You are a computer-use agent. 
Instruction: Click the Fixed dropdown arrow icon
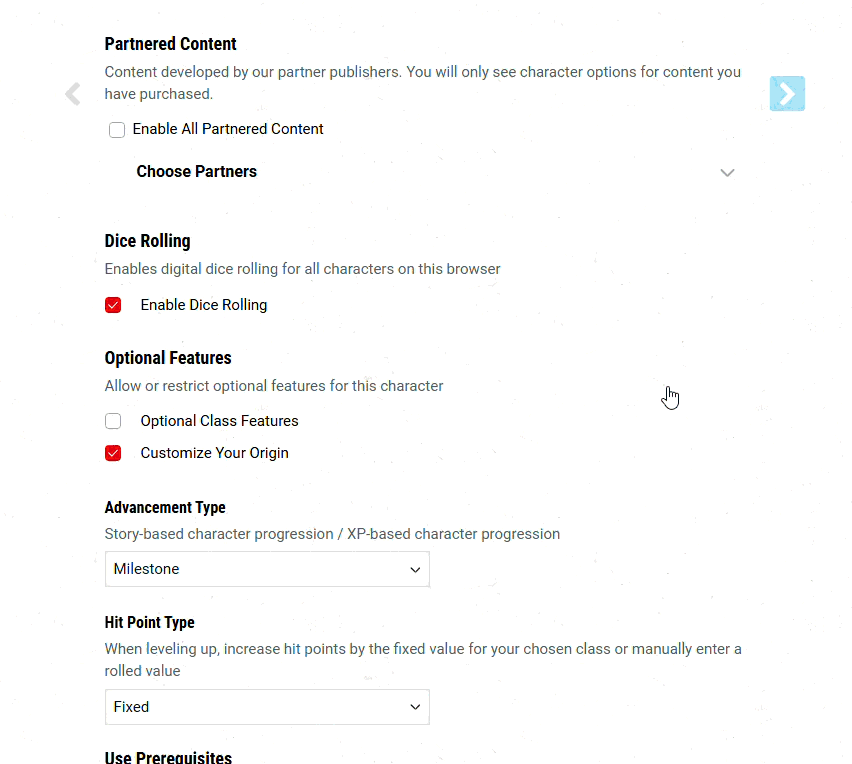pos(415,707)
